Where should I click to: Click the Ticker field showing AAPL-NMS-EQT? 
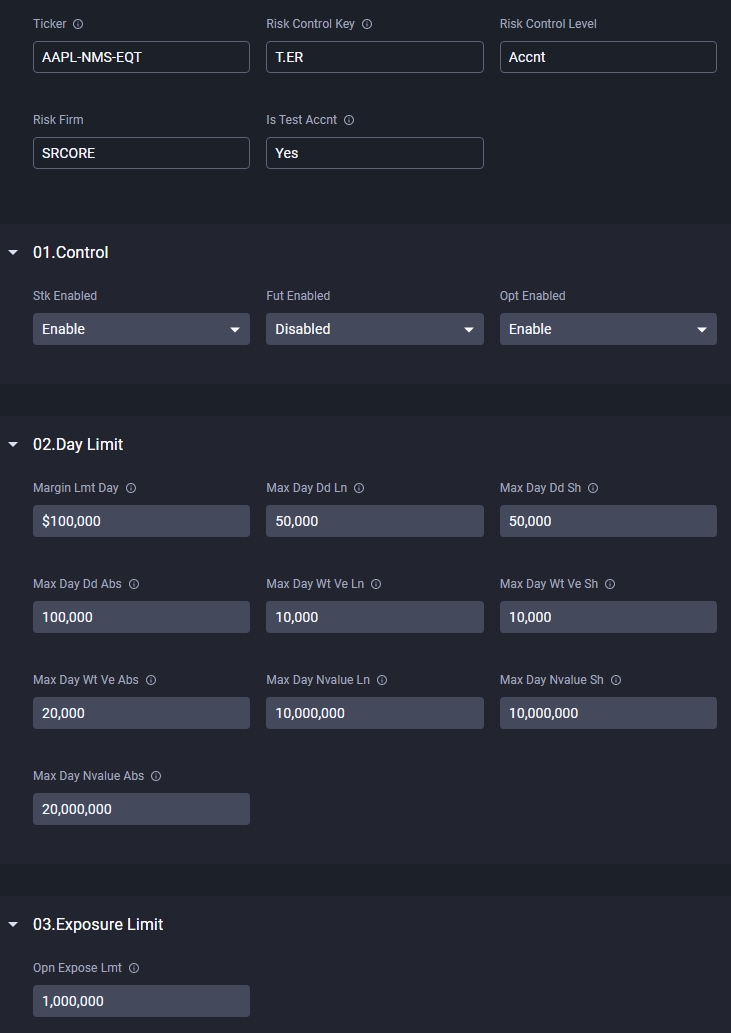(141, 57)
